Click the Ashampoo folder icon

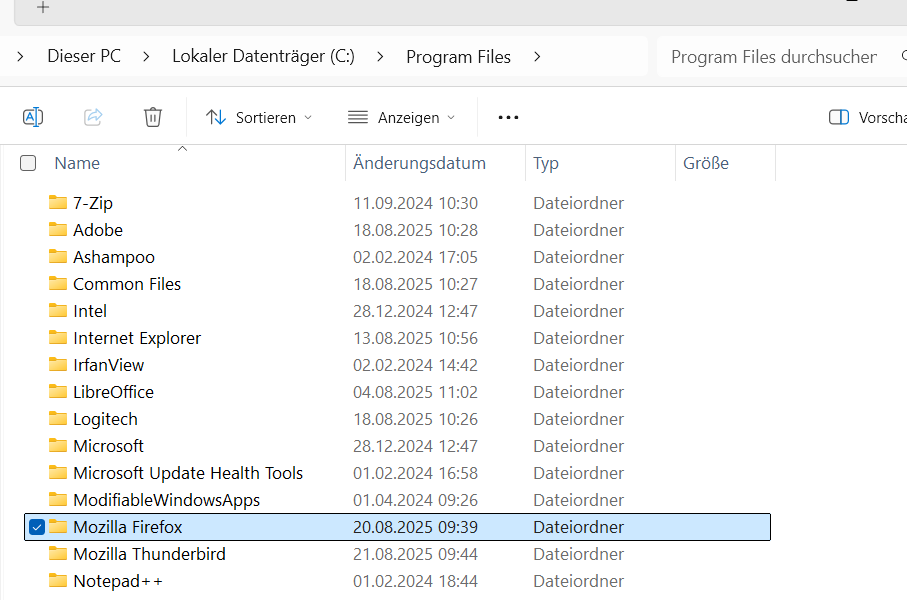pyautogui.click(x=58, y=256)
